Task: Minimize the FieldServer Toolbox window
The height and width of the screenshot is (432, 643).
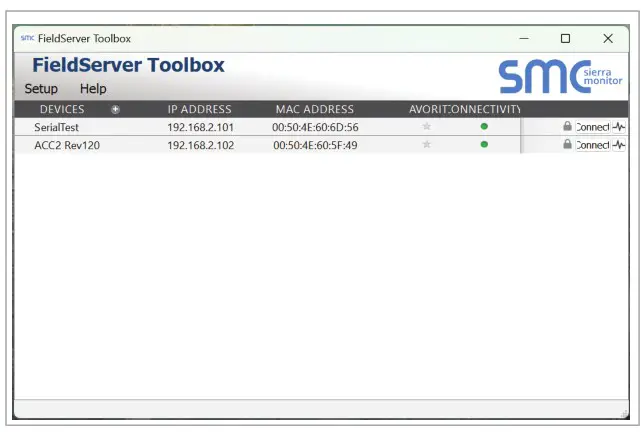Action: 524,39
